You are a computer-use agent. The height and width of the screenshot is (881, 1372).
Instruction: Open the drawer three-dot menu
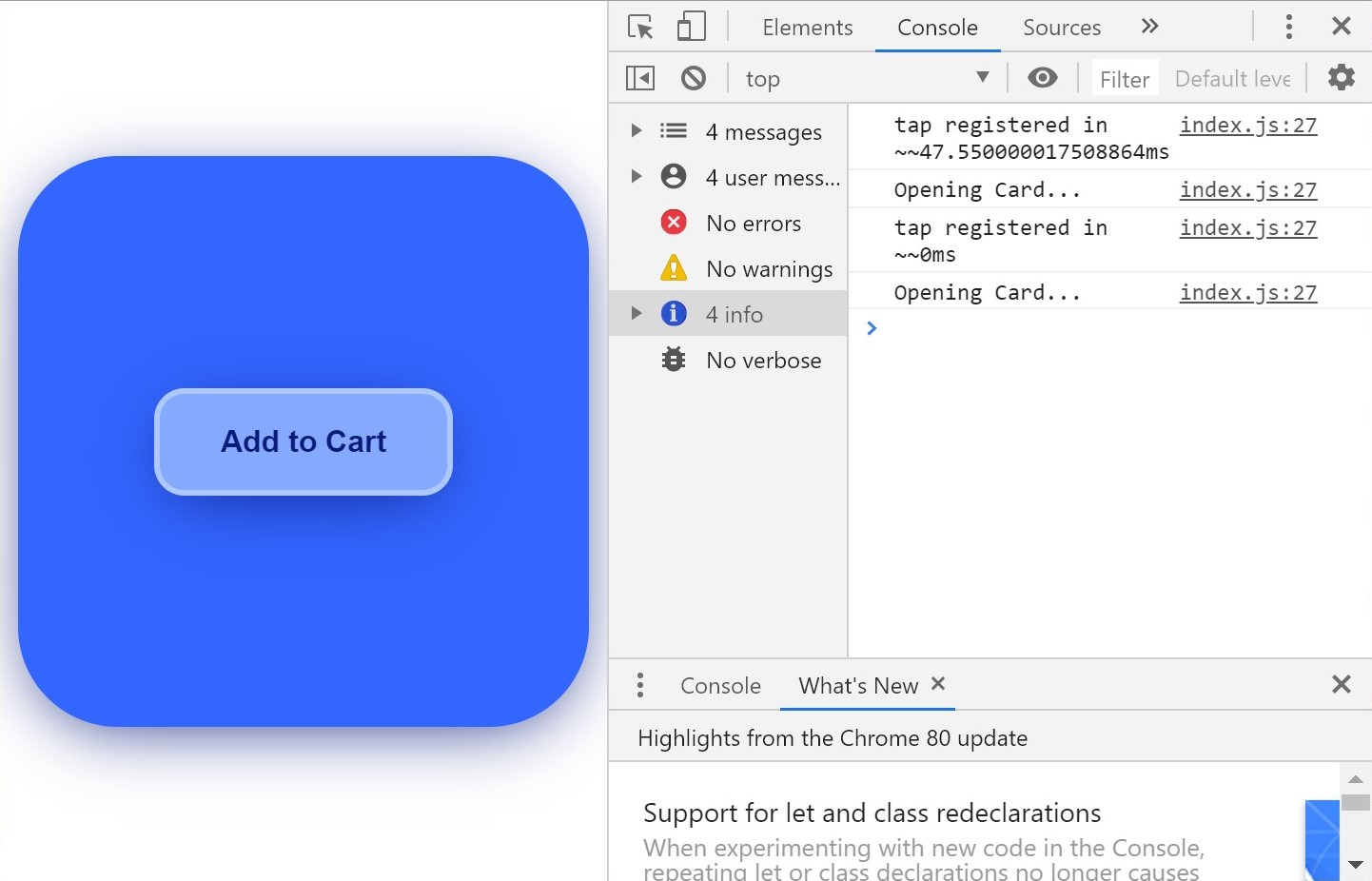[640, 685]
